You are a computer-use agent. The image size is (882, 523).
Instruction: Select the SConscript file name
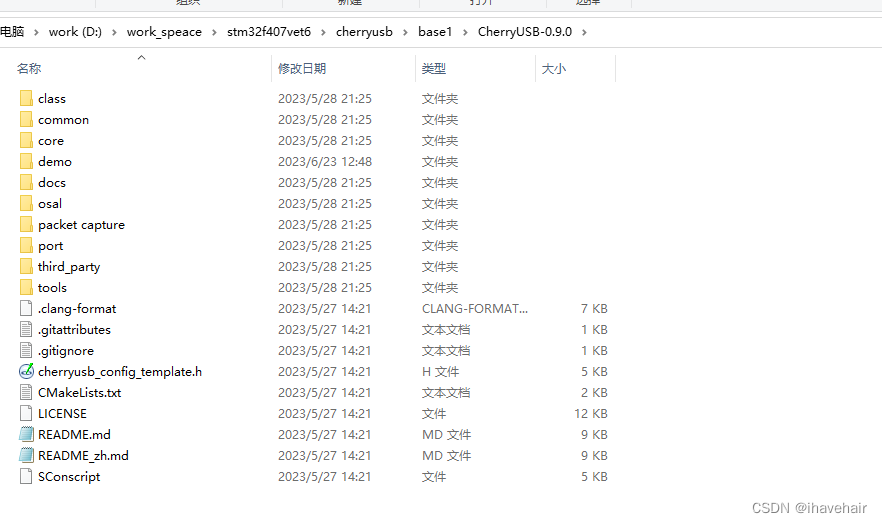(69, 477)
